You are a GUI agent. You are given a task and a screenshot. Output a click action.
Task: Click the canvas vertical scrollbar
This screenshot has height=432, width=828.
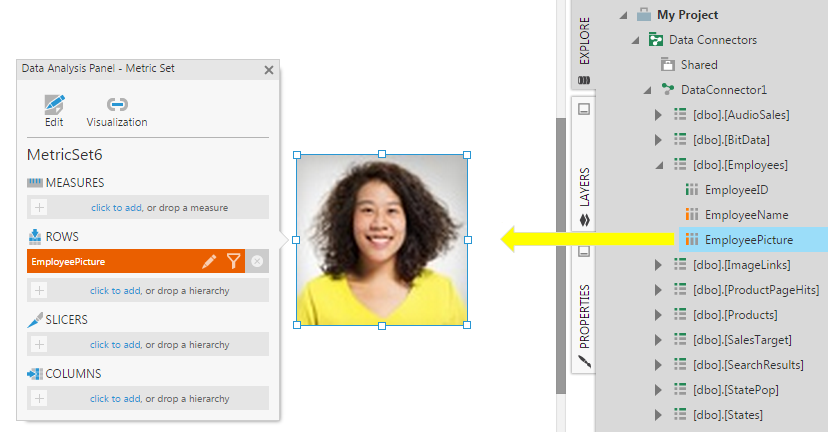(x=561, y=256)
